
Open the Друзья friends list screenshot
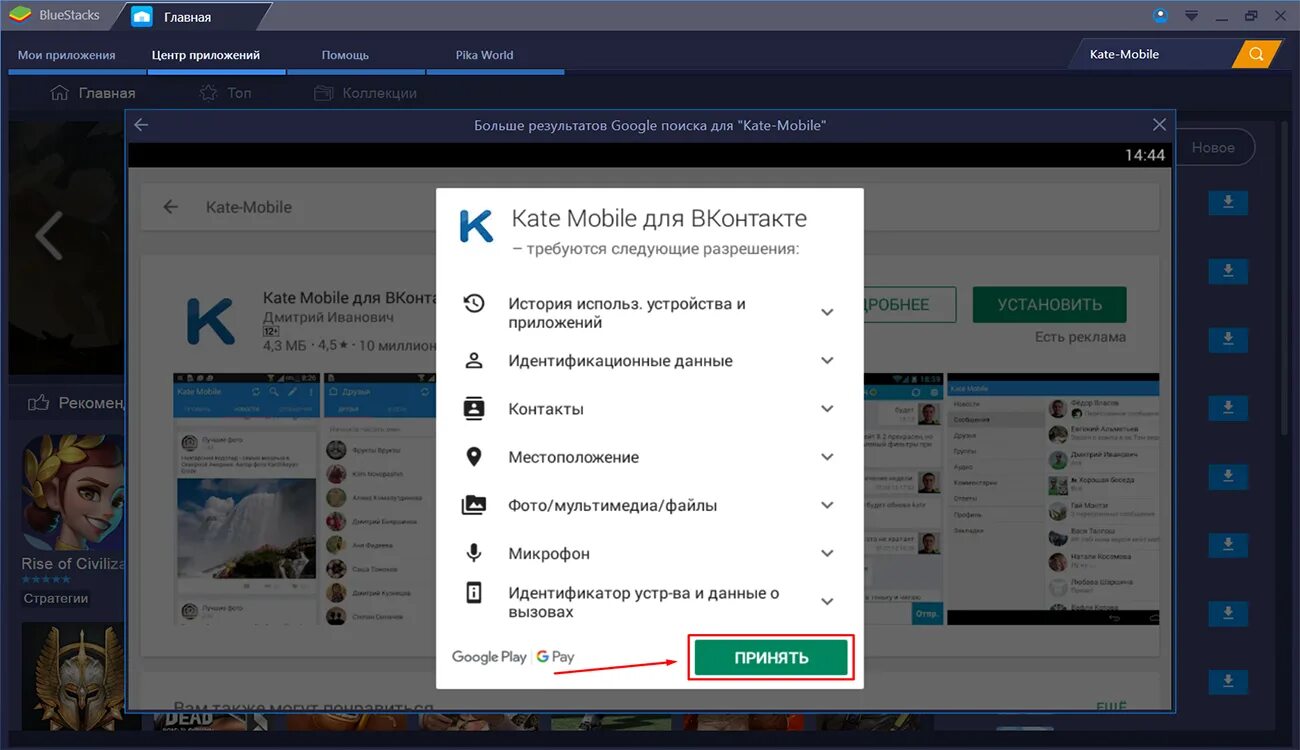point(381,500)
